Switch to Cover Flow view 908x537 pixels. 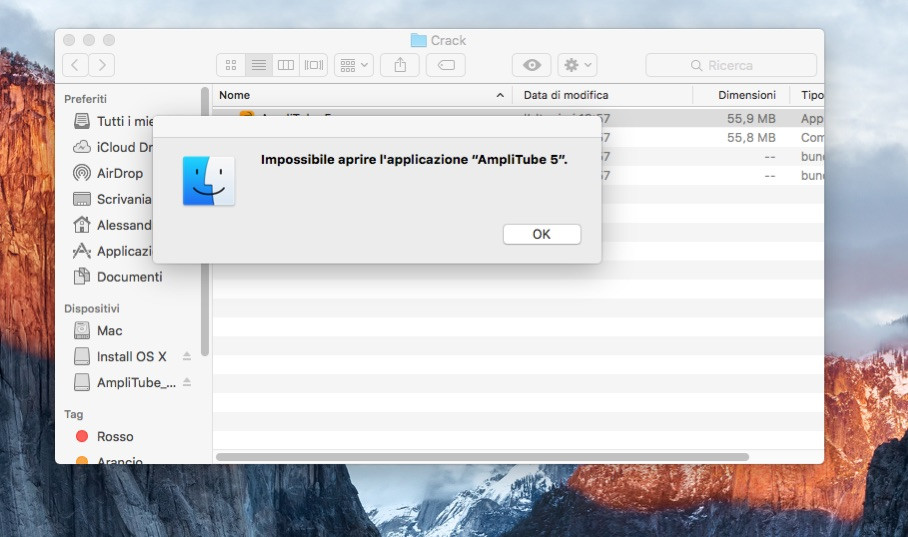coord(314,65)
